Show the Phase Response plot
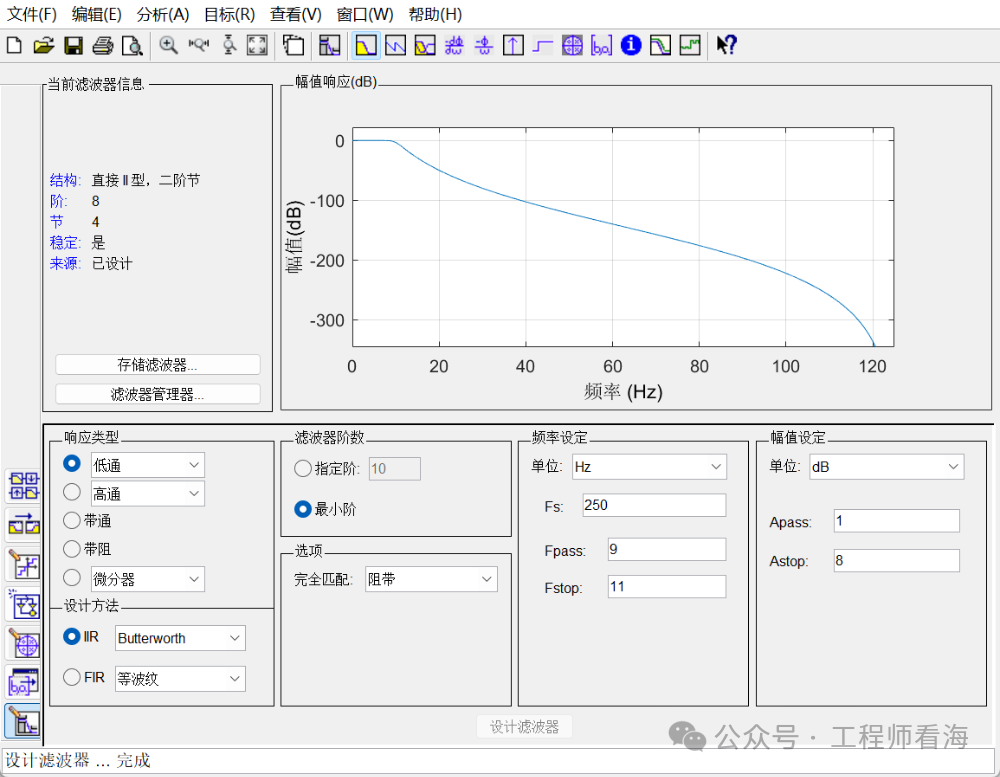Image resolution: width=1000 pixels, height=777 pixels. click(395, 45)
